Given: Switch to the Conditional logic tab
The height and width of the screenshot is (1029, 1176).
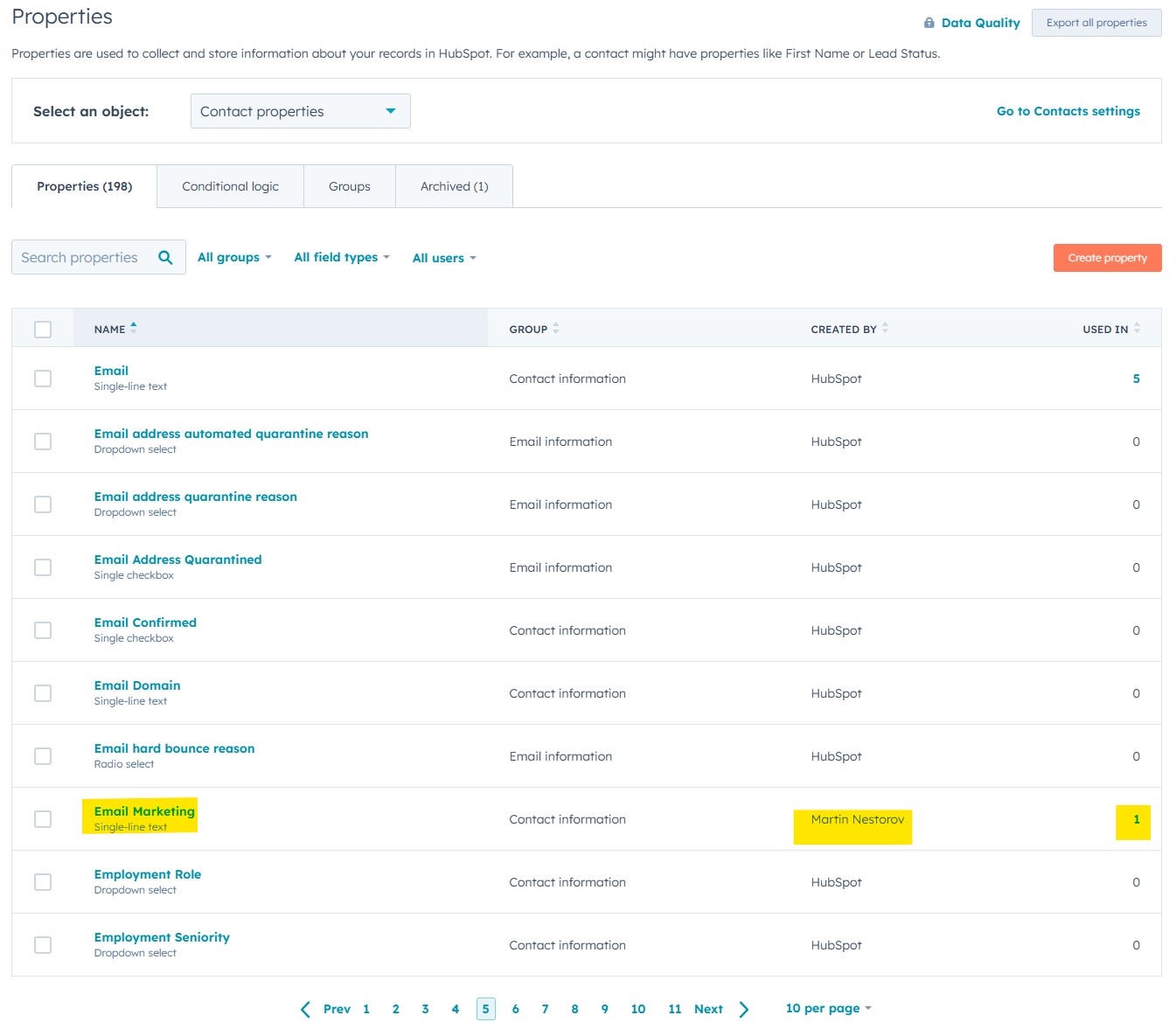Looking at the screenshot, I should click(x=230, y=186).
